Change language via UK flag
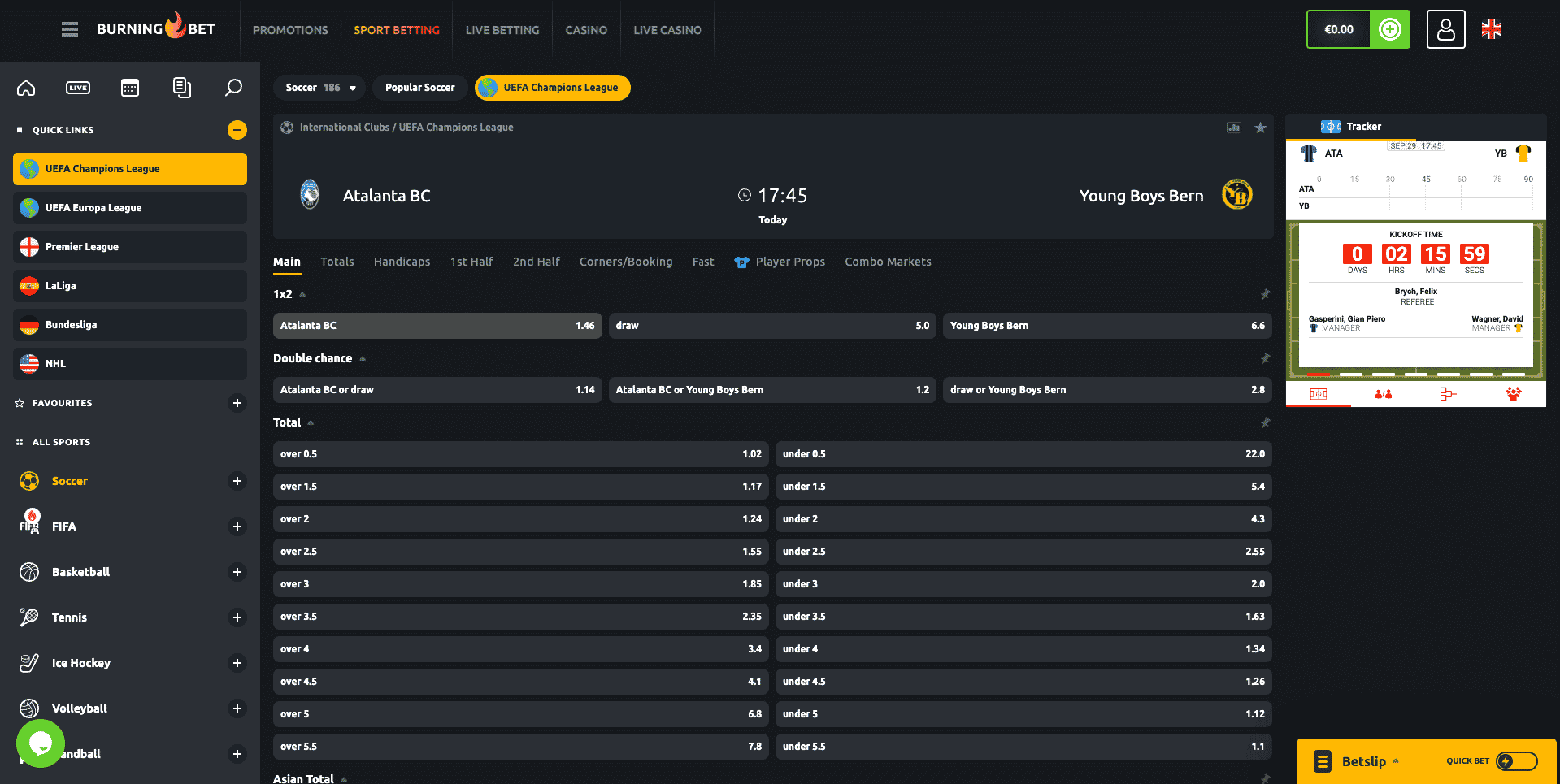Image resolution: width=1560 pixels, height=784 pixels. tap(1492, 30)
